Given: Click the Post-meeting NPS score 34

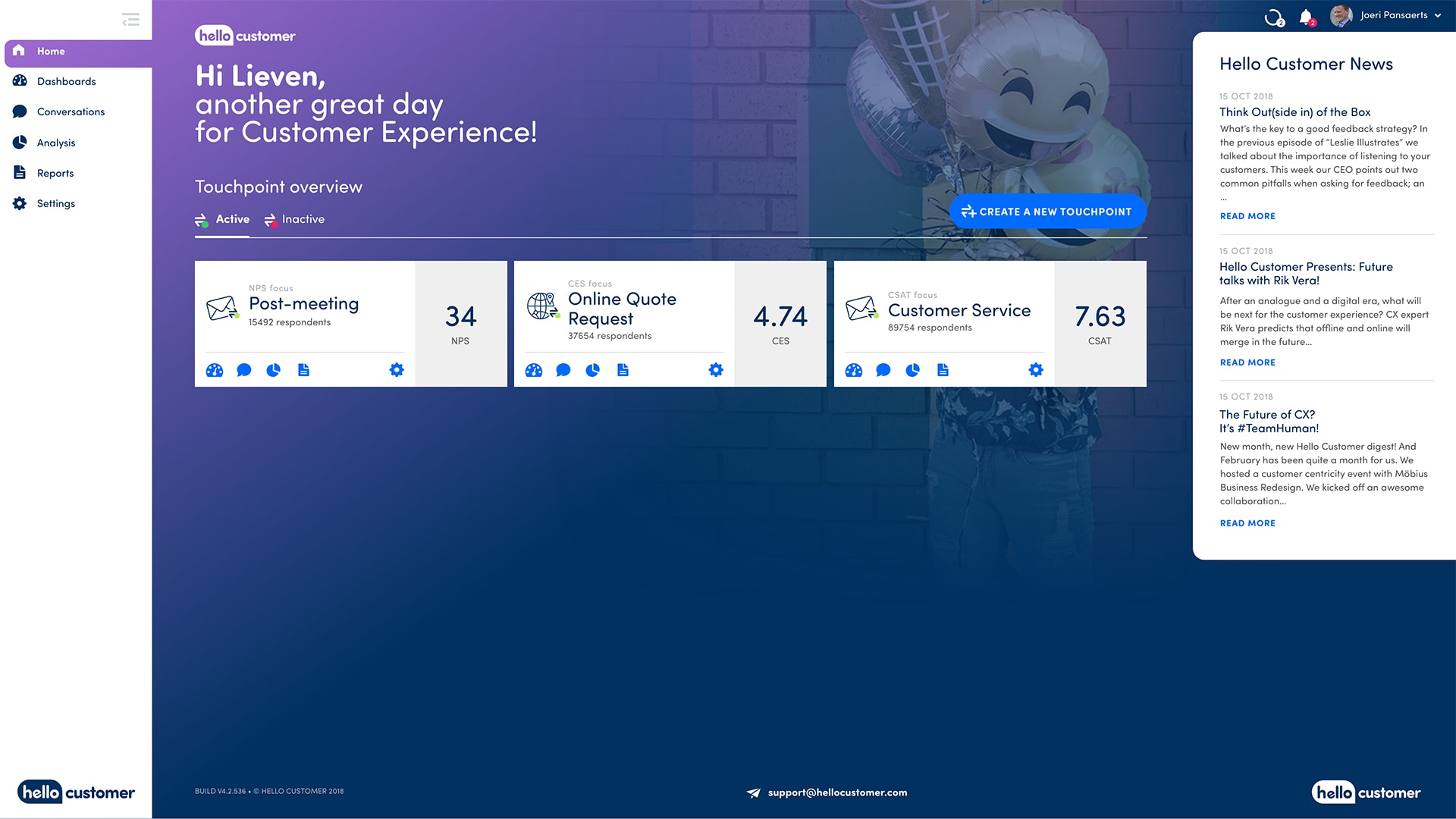Looking at the screenshot, I should [460, 316].
